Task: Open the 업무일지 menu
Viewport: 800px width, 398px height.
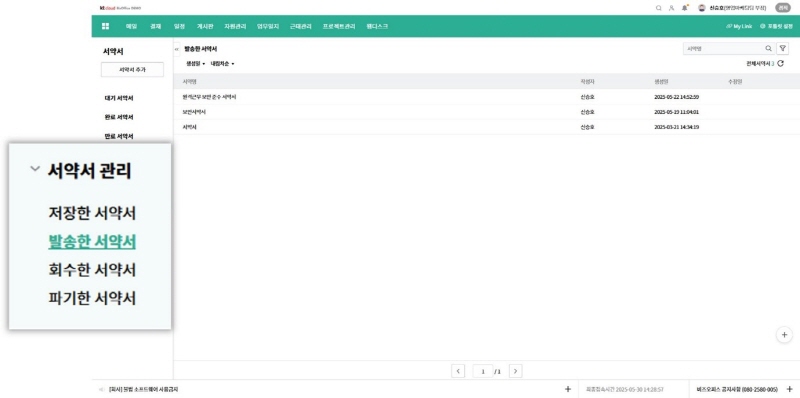Action: coord(268,26)
